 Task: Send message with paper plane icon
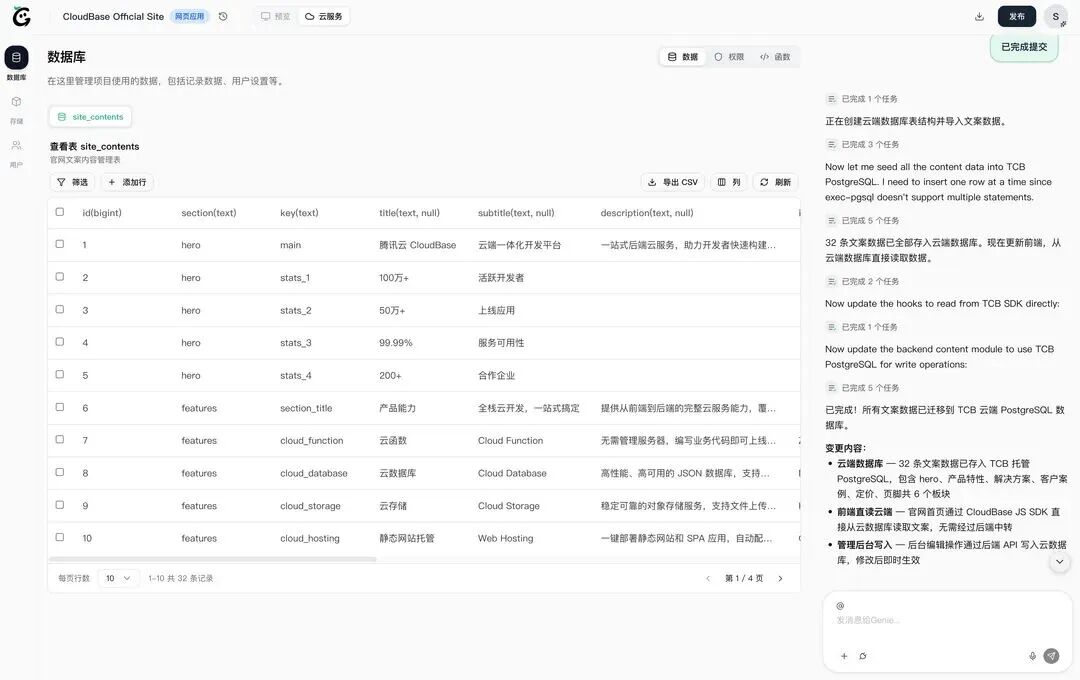point(1051,656)
